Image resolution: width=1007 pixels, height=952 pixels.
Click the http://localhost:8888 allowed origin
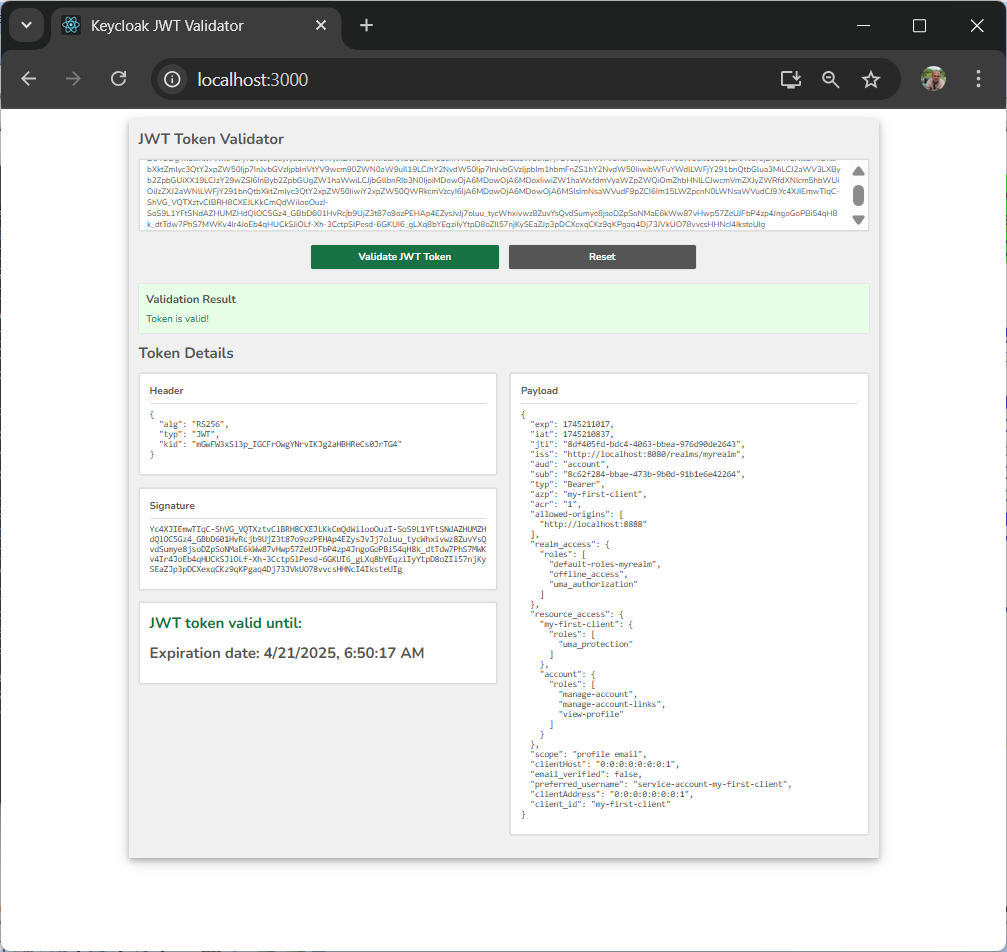[x=593, y=524]
